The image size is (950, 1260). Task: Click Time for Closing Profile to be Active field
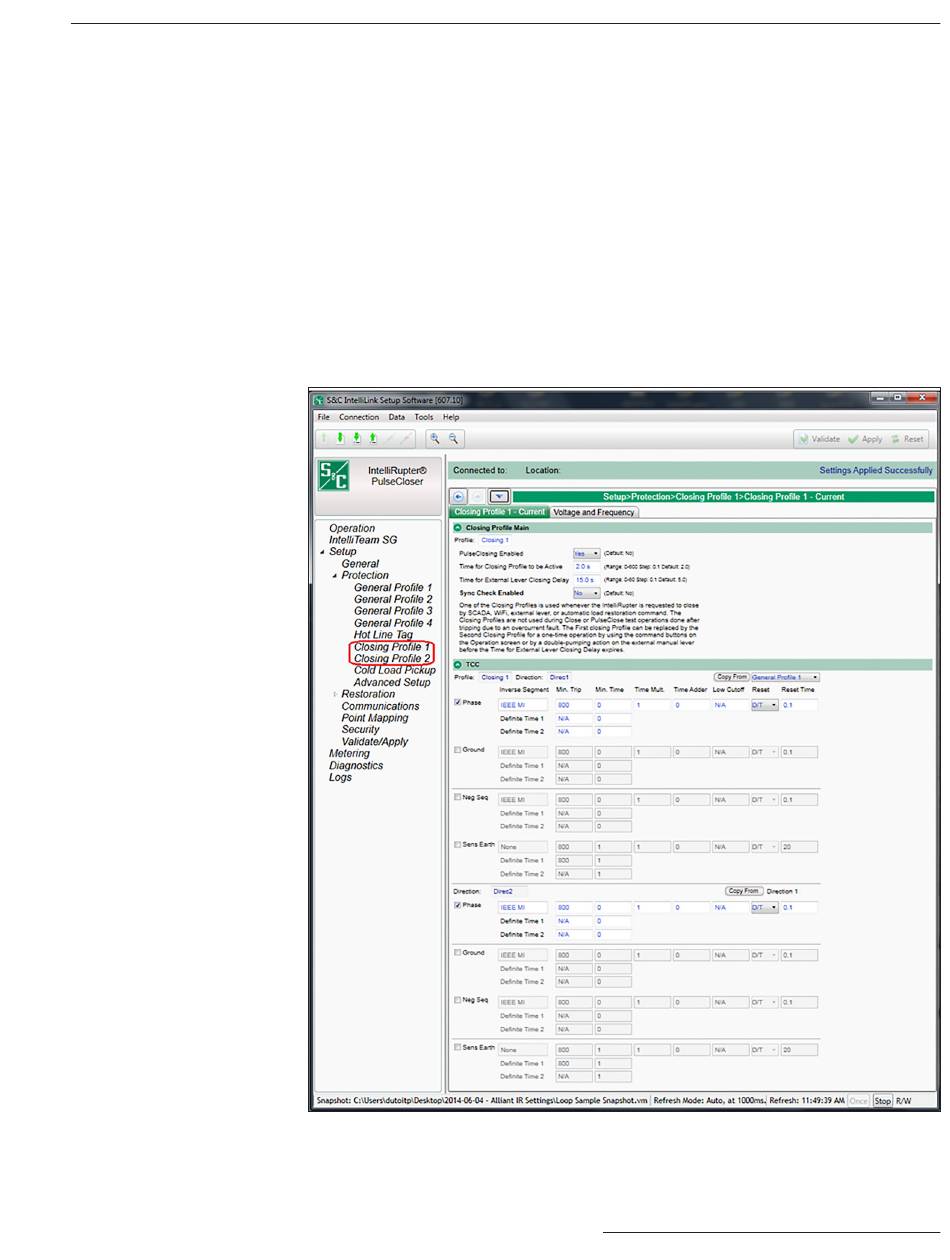click(586, 566)
